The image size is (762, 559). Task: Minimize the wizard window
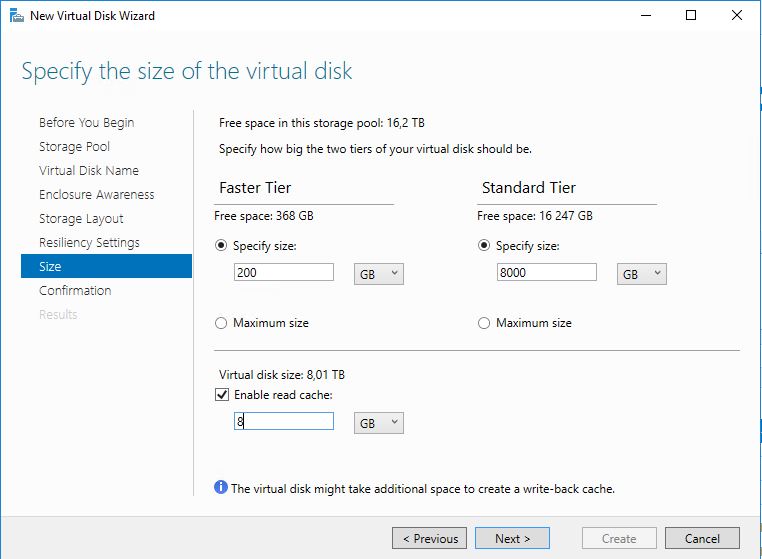[x=646, y=16]
